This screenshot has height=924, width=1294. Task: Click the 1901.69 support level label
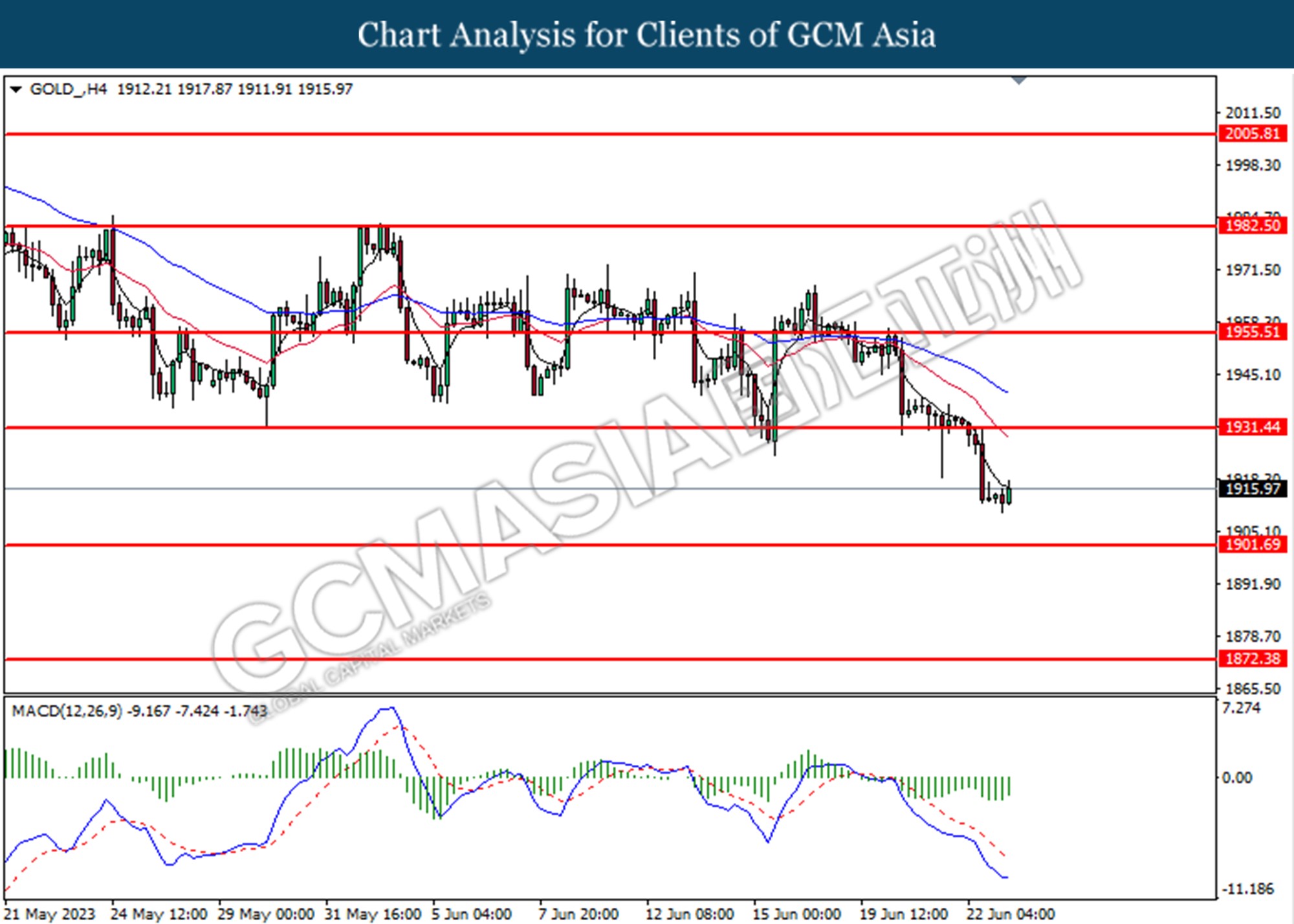pyautogui.click(x=1253, y=545)
